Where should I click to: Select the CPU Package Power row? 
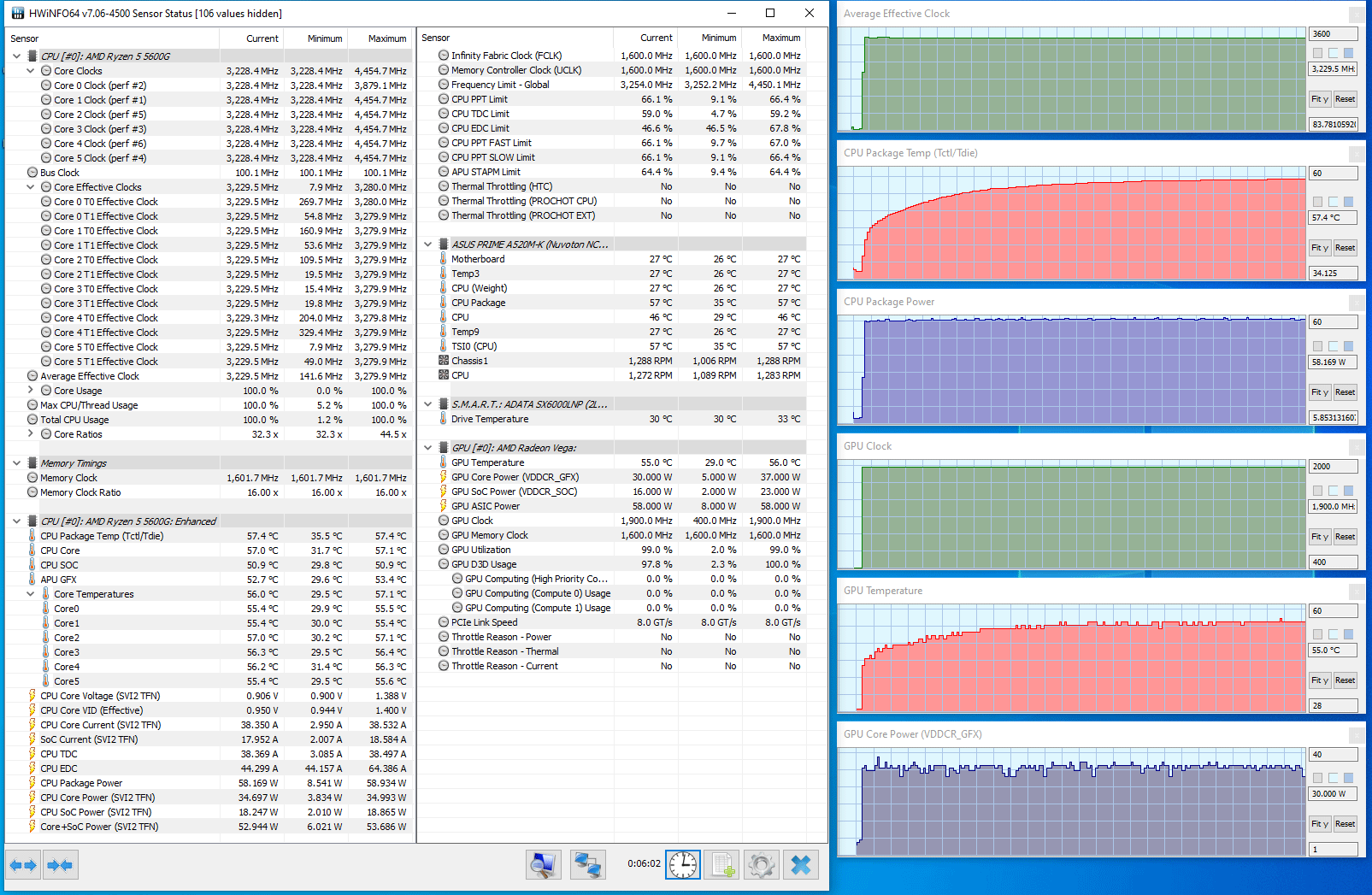[x=209, y=783]
